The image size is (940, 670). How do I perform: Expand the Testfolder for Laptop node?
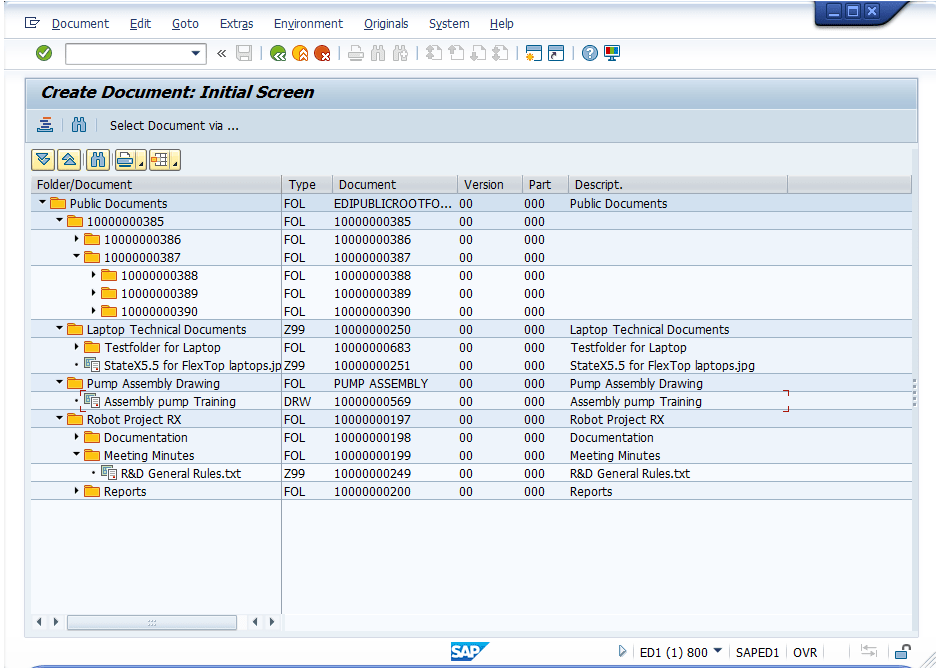pos(76,346)
